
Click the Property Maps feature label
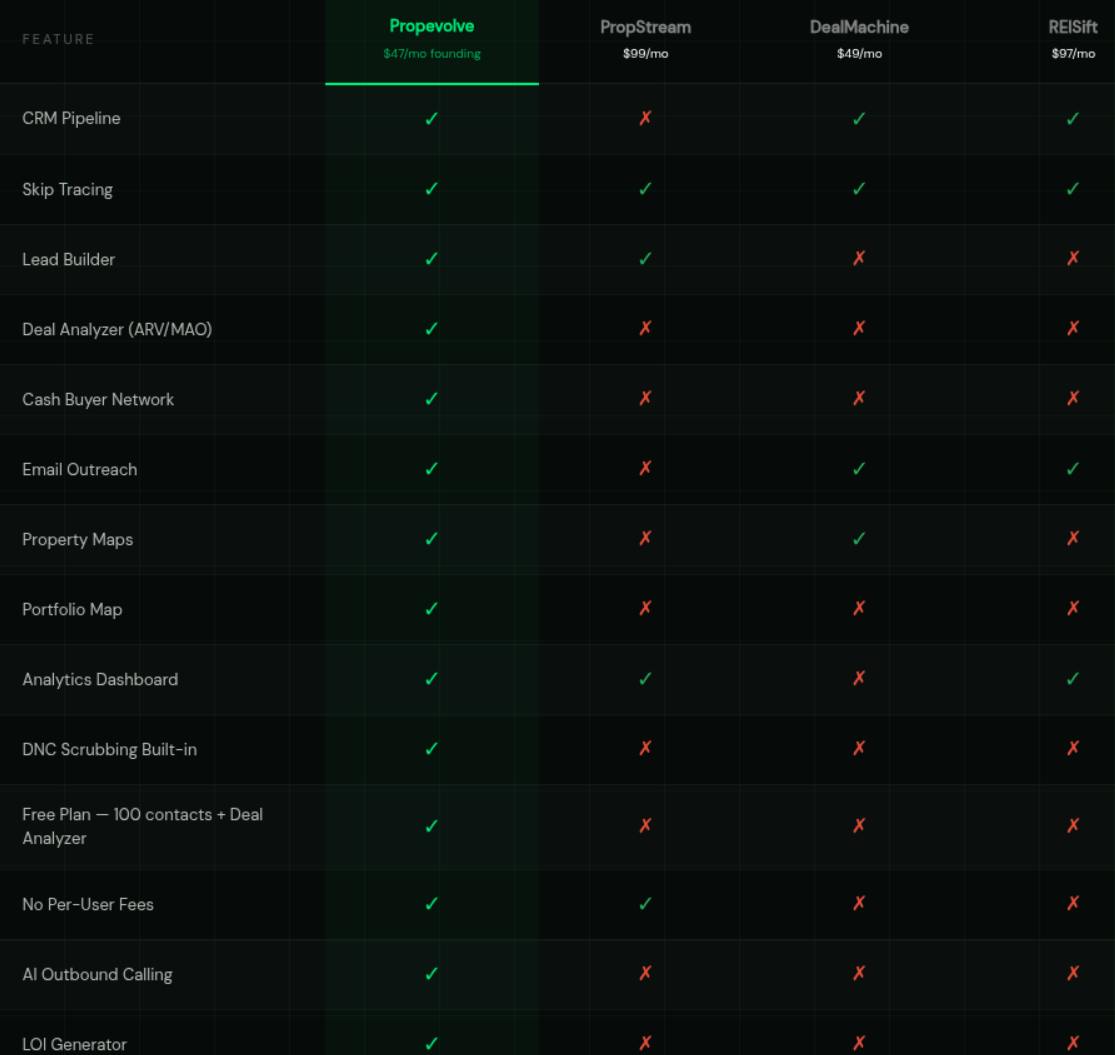[x=78, y=540]
